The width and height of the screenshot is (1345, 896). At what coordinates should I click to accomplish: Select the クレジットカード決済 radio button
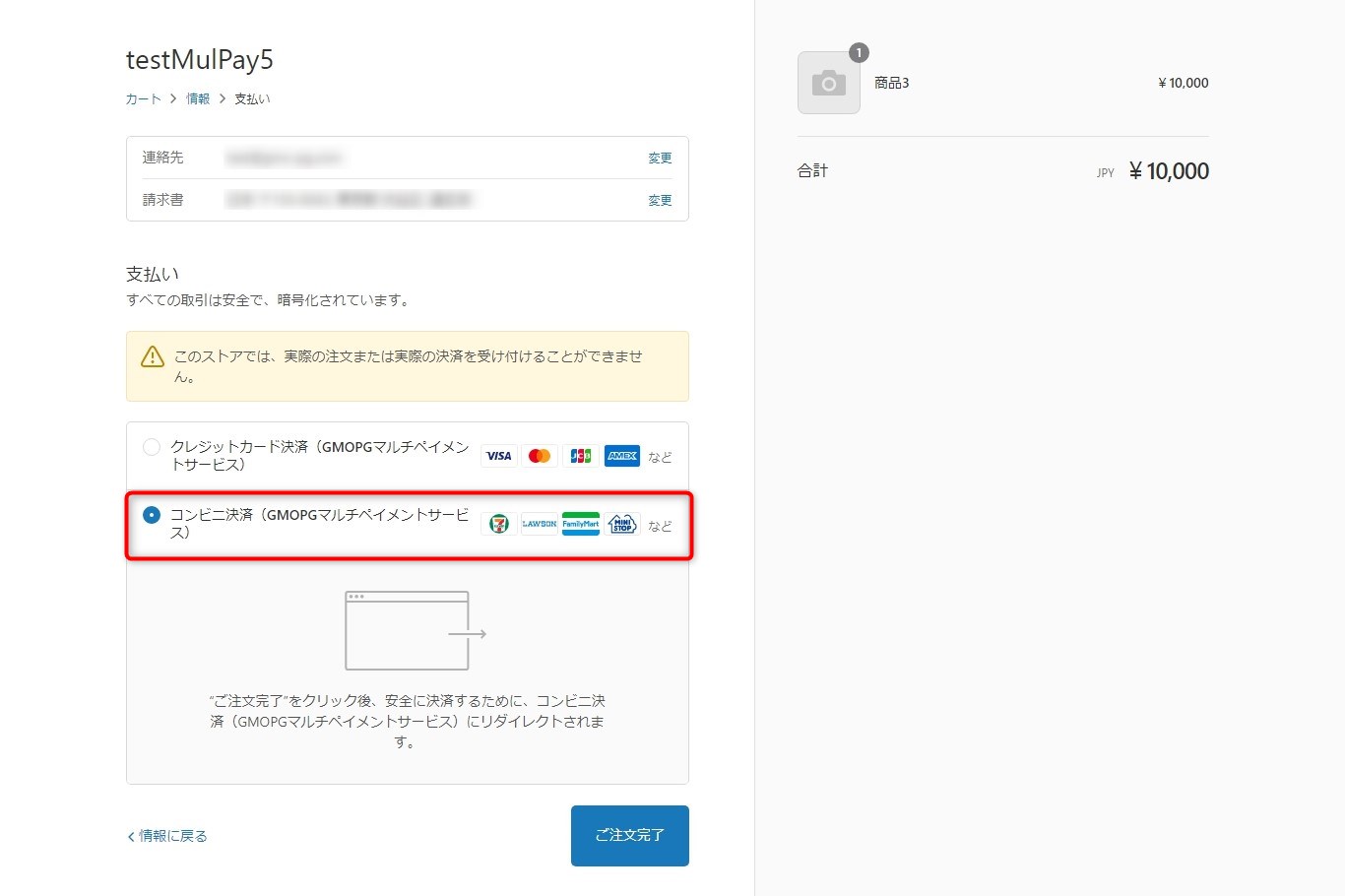152,447
